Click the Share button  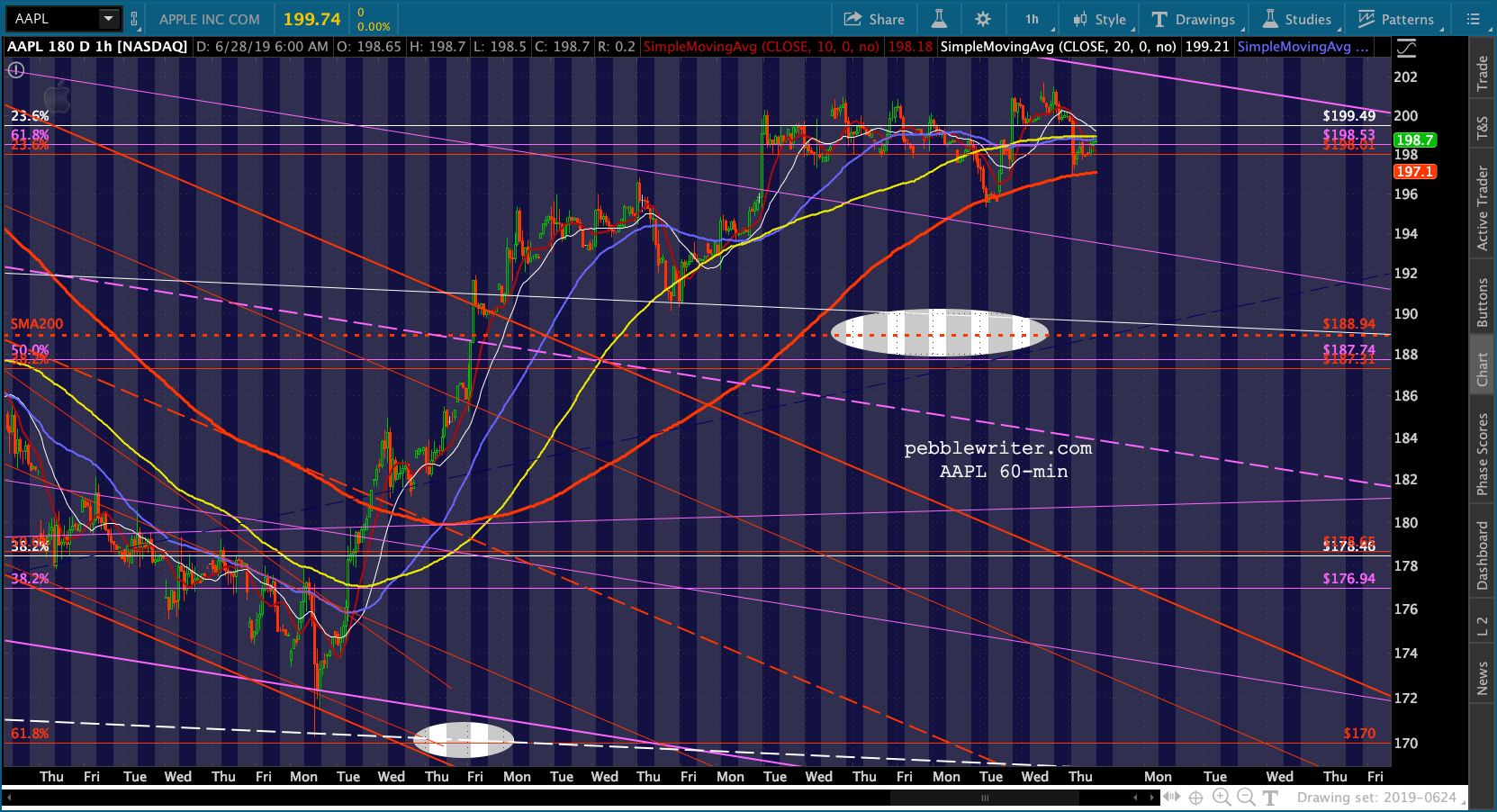(x=874, y=19)
